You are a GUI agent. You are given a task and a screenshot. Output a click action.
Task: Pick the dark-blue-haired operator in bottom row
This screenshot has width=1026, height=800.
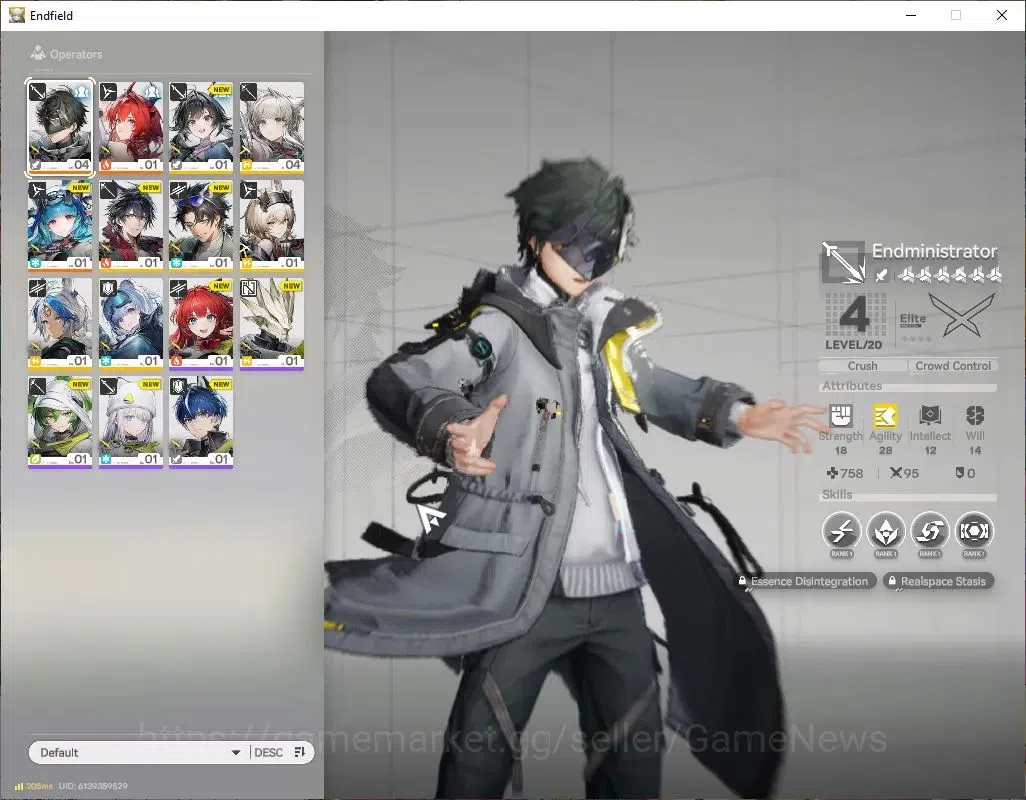click(201, 422)
